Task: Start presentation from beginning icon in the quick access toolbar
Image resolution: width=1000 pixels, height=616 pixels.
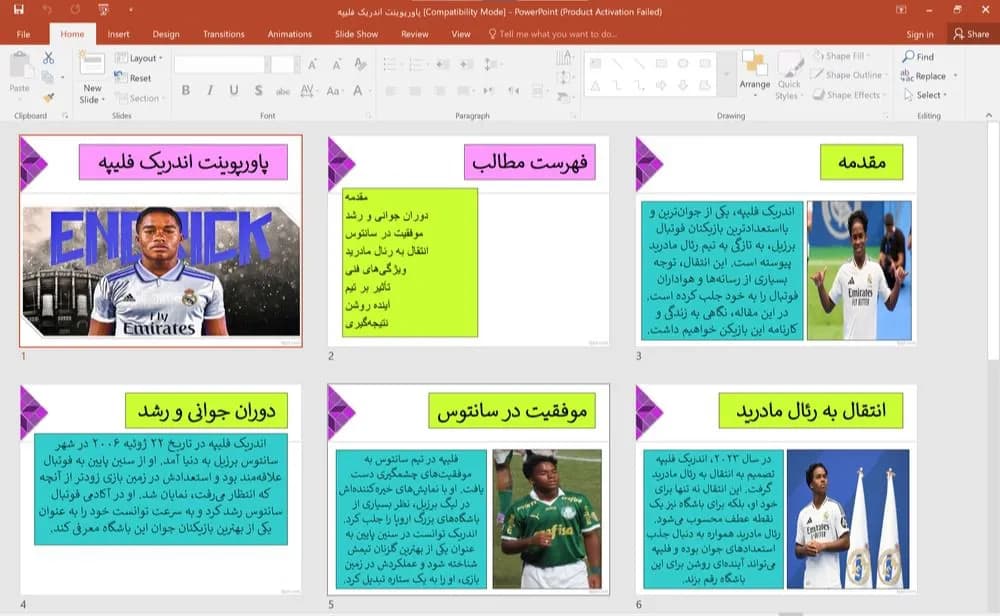Action: click(103, 10)
